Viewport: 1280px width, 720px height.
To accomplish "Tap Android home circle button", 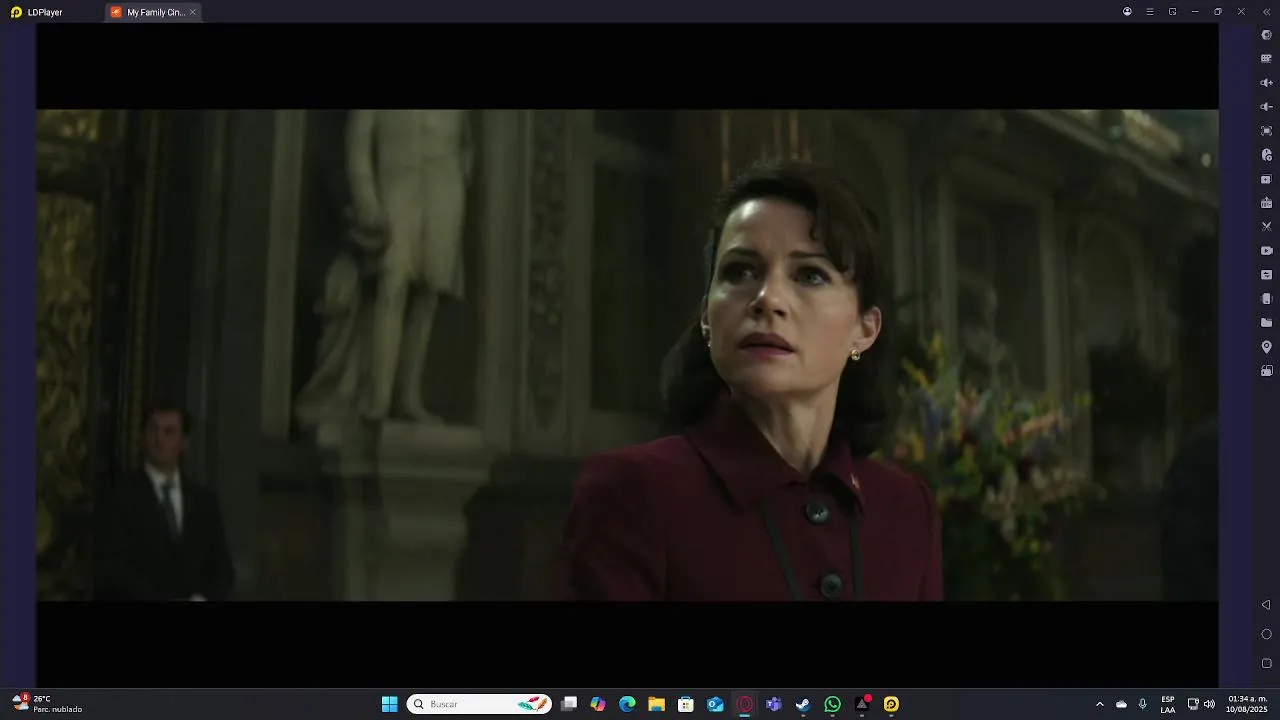I will point(1266,634).
